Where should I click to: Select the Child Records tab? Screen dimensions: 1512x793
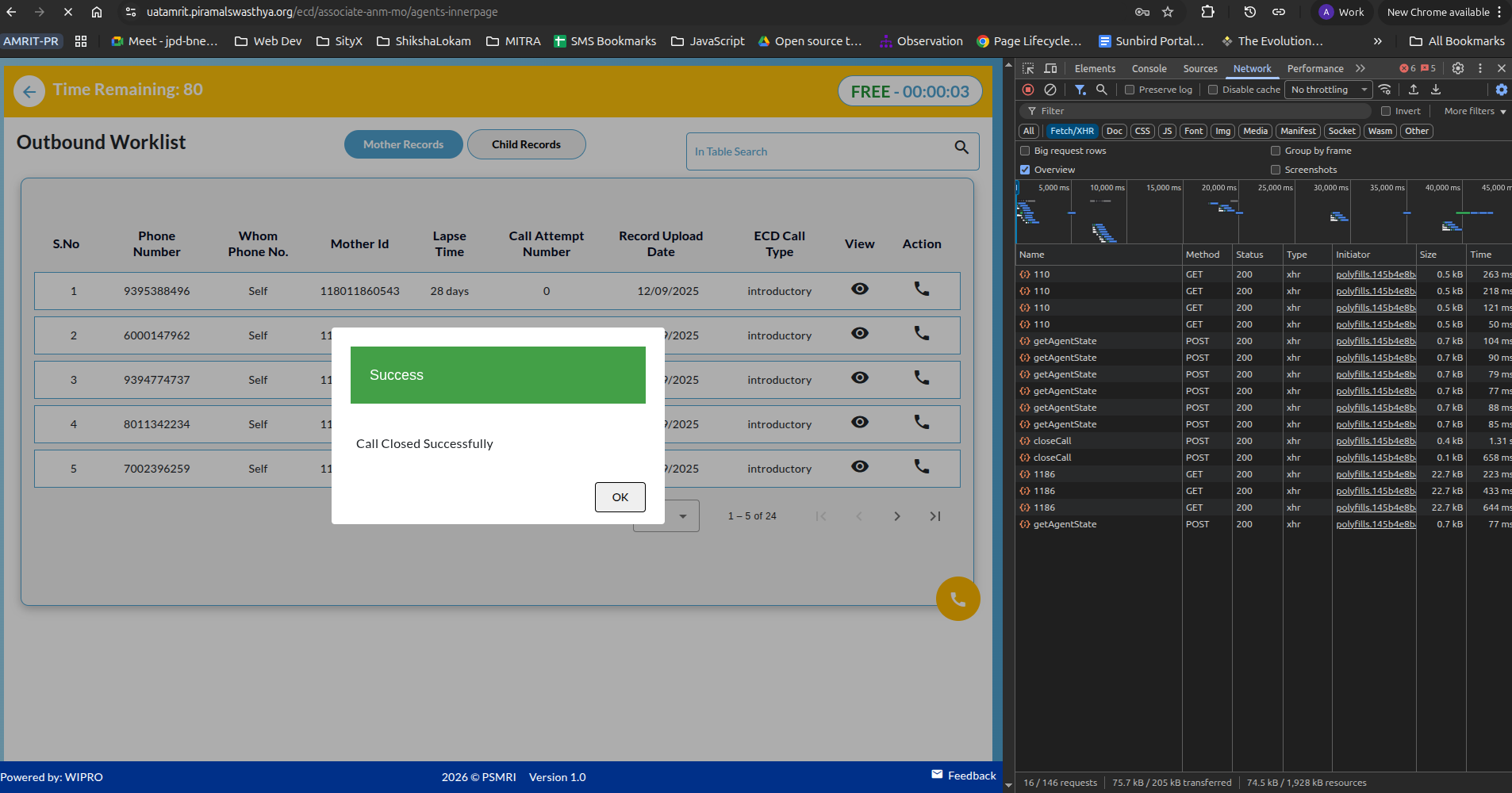(526, 144)
